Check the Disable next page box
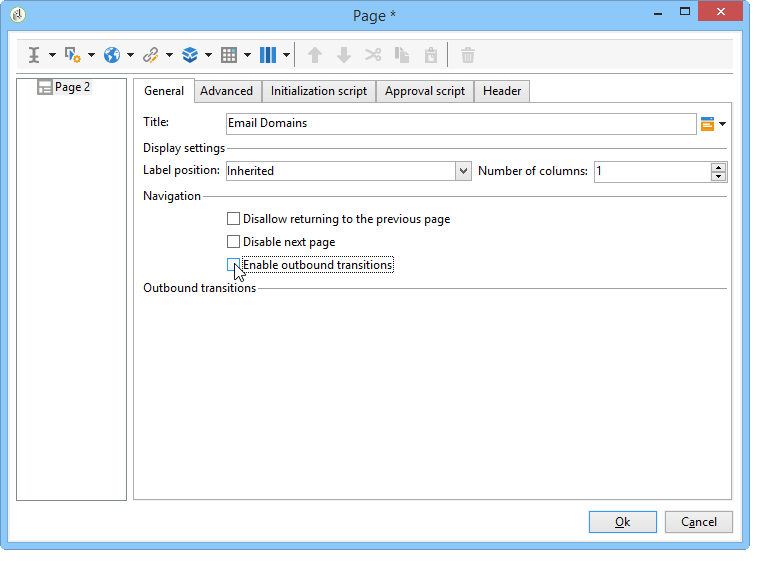This screenshot has width=757, height=561. (x=233, y=241)
